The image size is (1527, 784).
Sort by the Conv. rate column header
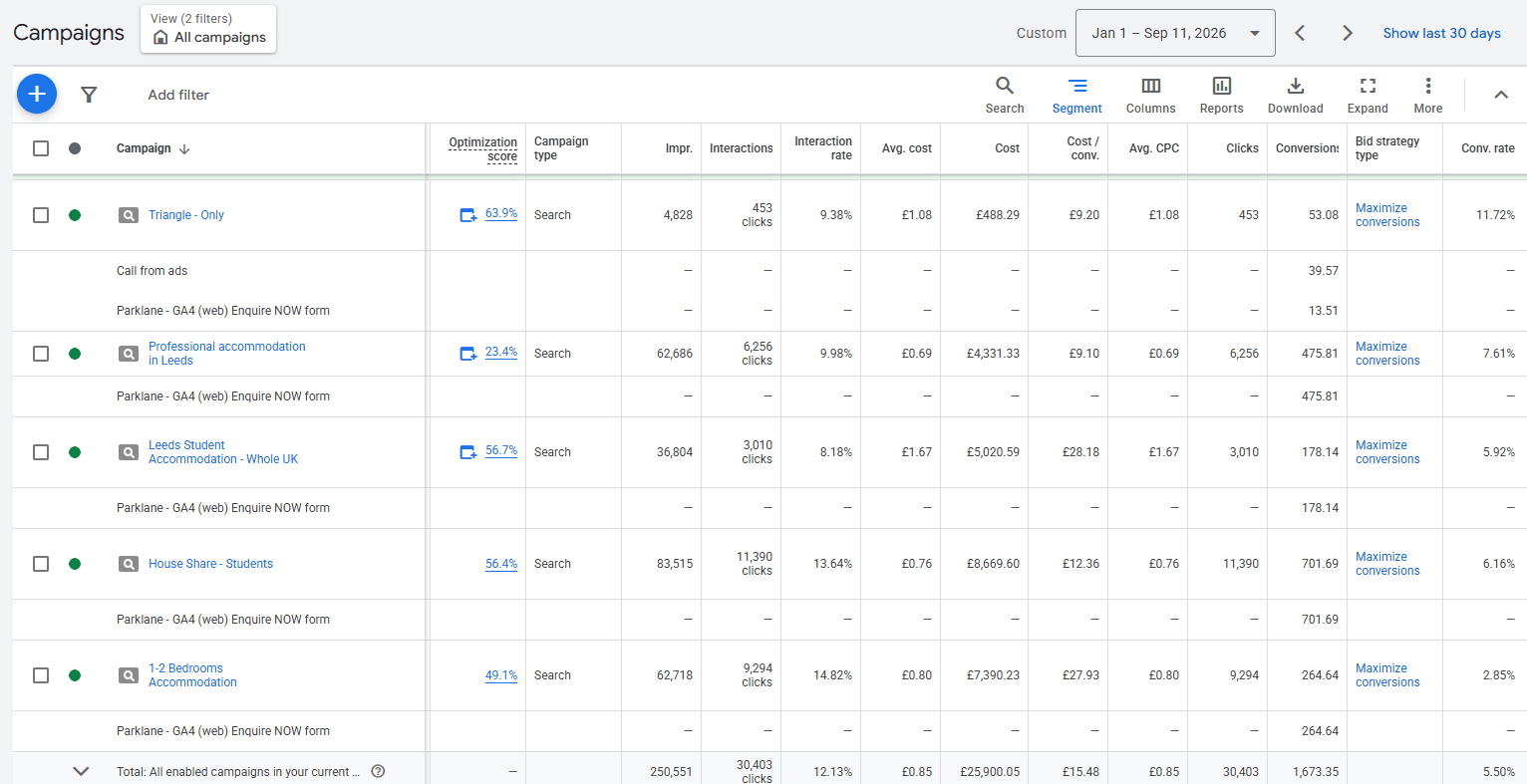point(1487,148)
